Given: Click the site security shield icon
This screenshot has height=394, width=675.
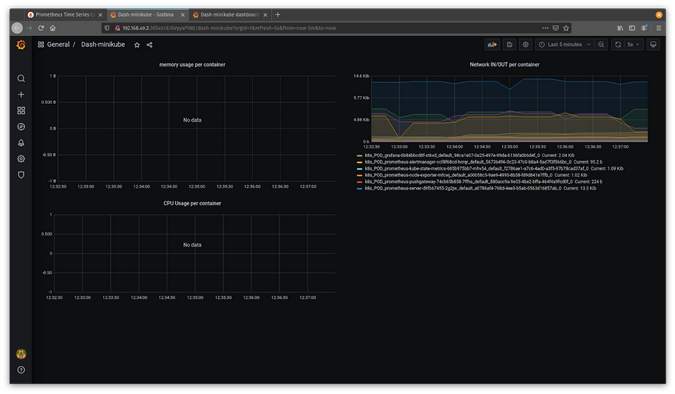Looking at the screenshot, I should [107, 28].
